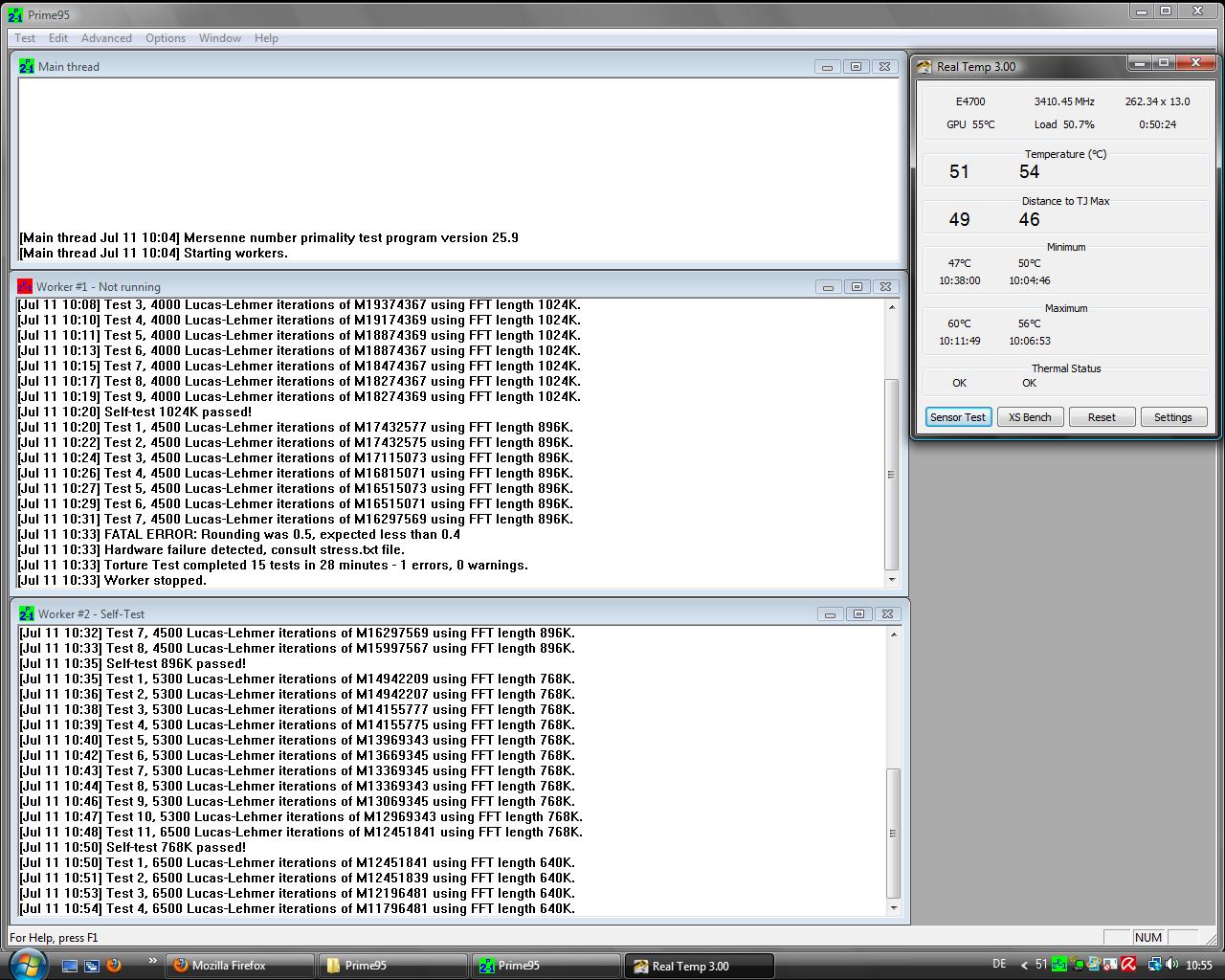Click the Worker #2 scrollbar thumb
Image resolution: width=1225 pixels, height=980 pixels.
pyautogui.click(x=894, y=834)
